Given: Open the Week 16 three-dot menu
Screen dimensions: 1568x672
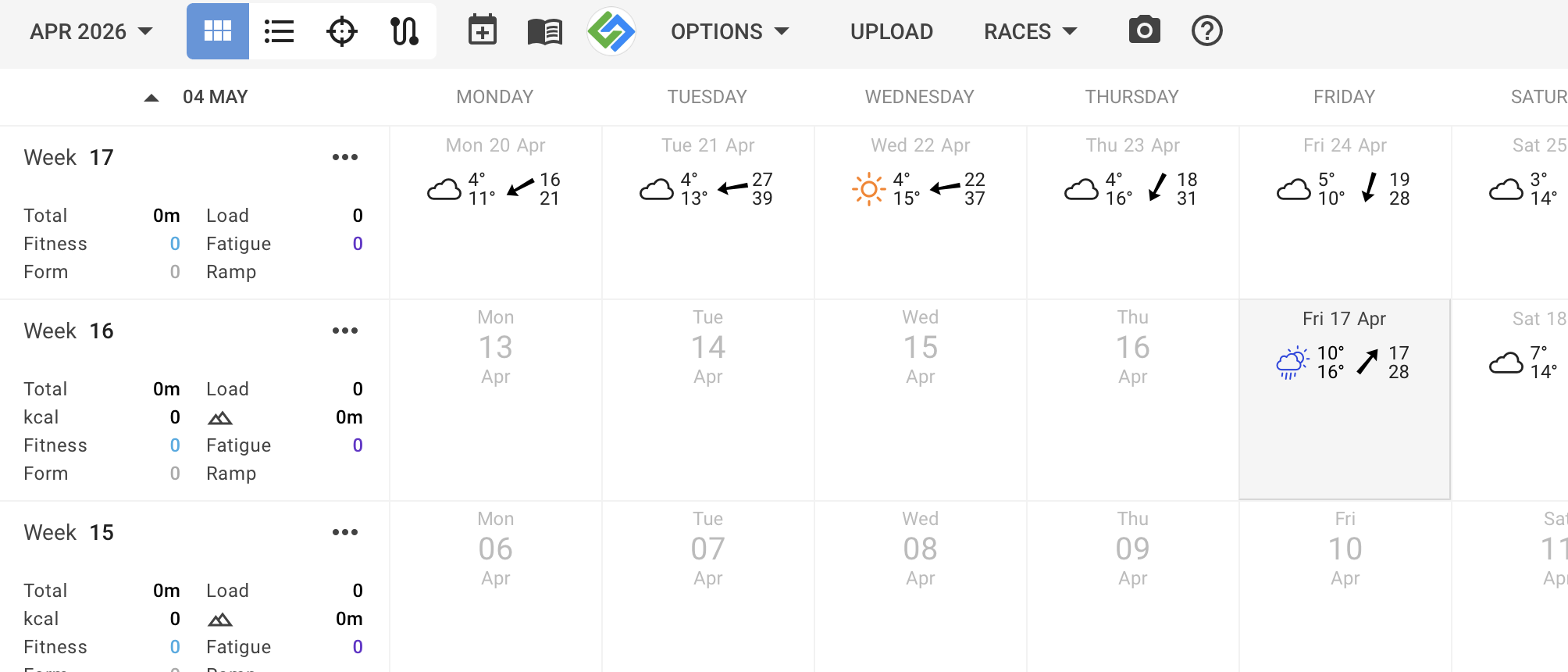Looking at the screenshot, I should pyautogui.click(x=344, y=331).
